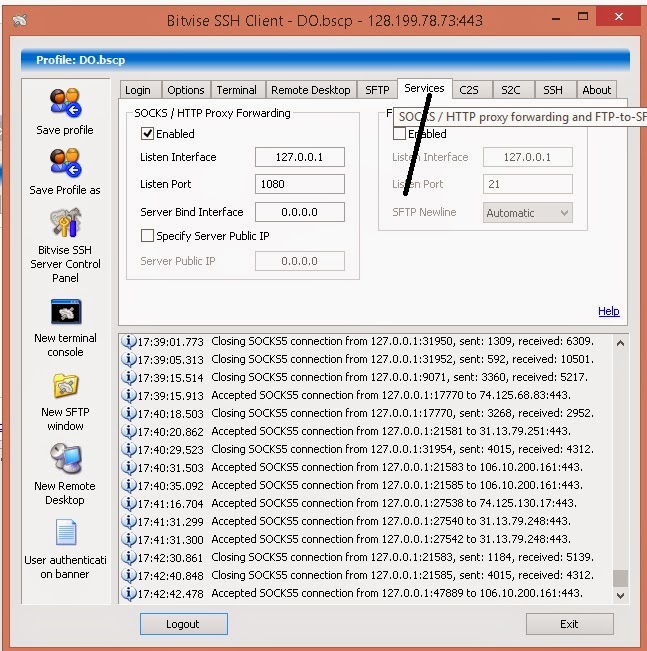Click the FTP Listen Port field showing 21
The height and width of the screenshot is (651, 647).
527,184
